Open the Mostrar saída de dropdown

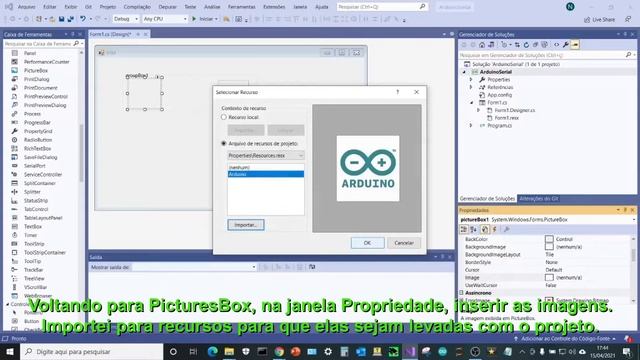[194, 267]
